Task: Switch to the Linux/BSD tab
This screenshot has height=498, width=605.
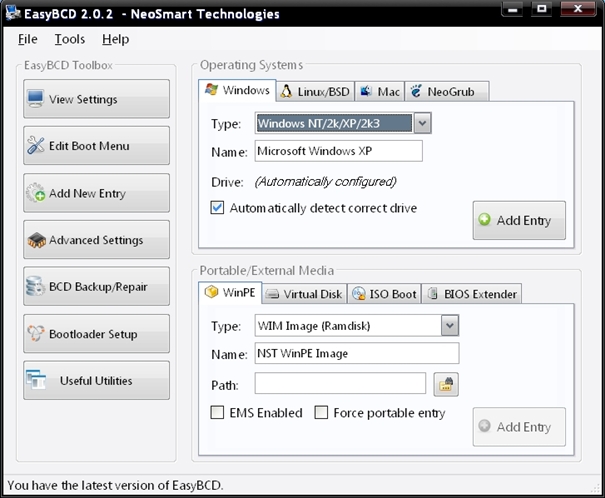Action: point(315,91)
